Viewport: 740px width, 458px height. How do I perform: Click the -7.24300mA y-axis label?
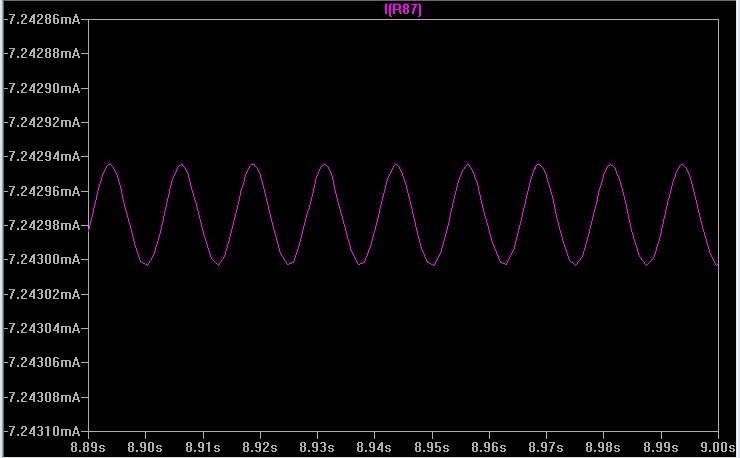pyautogui.click(x=42, y=259)
